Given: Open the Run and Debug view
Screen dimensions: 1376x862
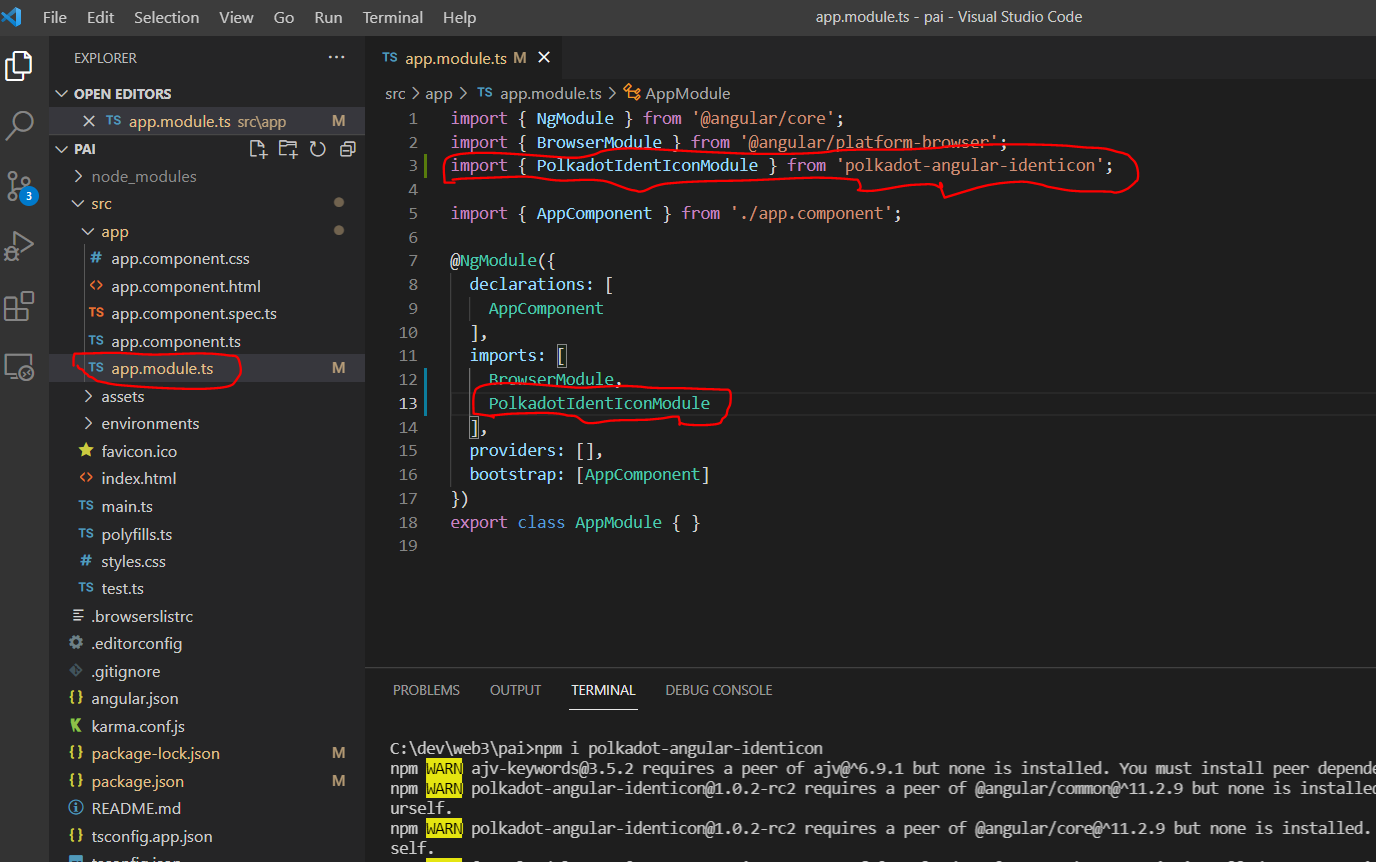Looking at the screenshot, I should [19, 246].
